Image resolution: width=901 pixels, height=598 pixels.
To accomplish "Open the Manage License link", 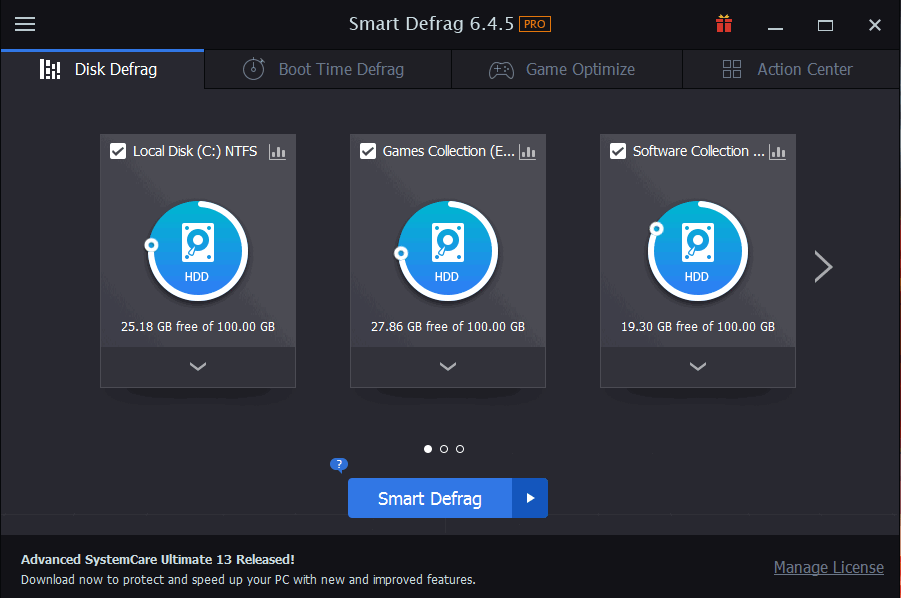I will click(x=829, y=568).
